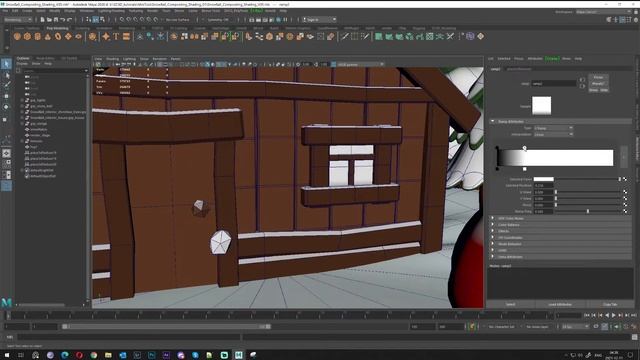Click the ramp Sample preview thumbnail
This screenshot has height=360, width=640.
pyautogui.click(x=542, y=105)
